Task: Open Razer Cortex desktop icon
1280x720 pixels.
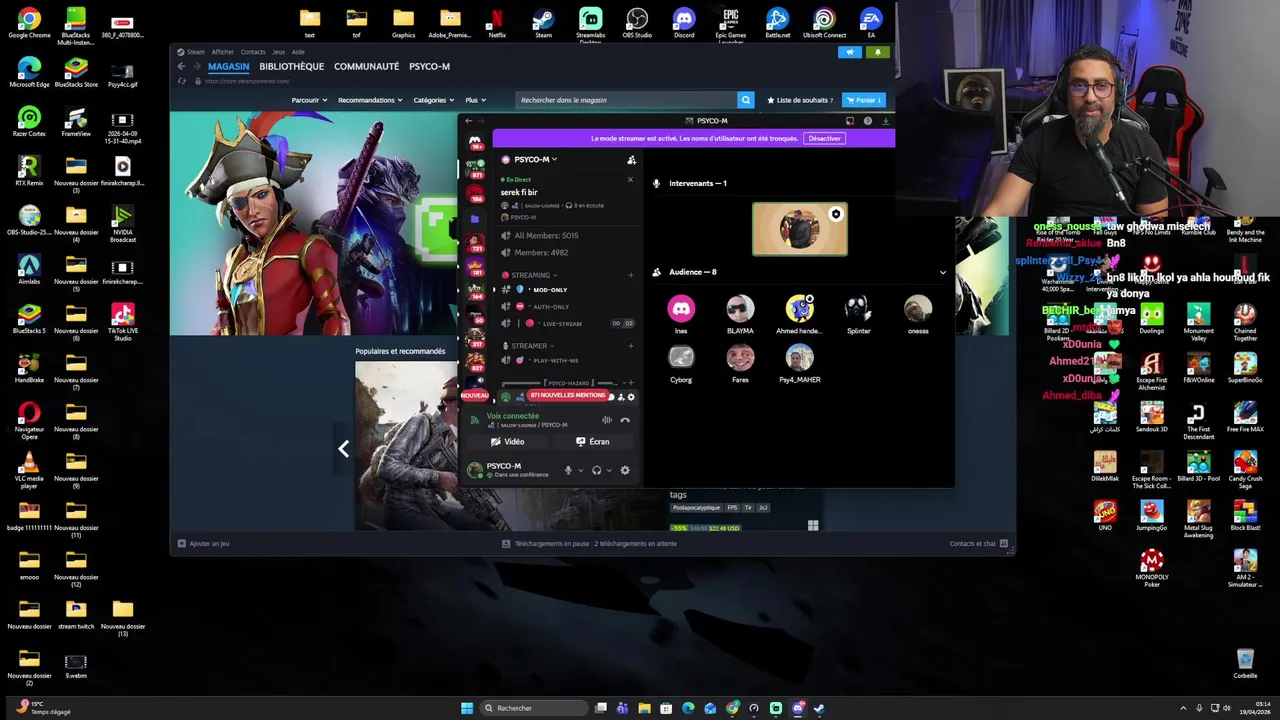Action: 29,122
